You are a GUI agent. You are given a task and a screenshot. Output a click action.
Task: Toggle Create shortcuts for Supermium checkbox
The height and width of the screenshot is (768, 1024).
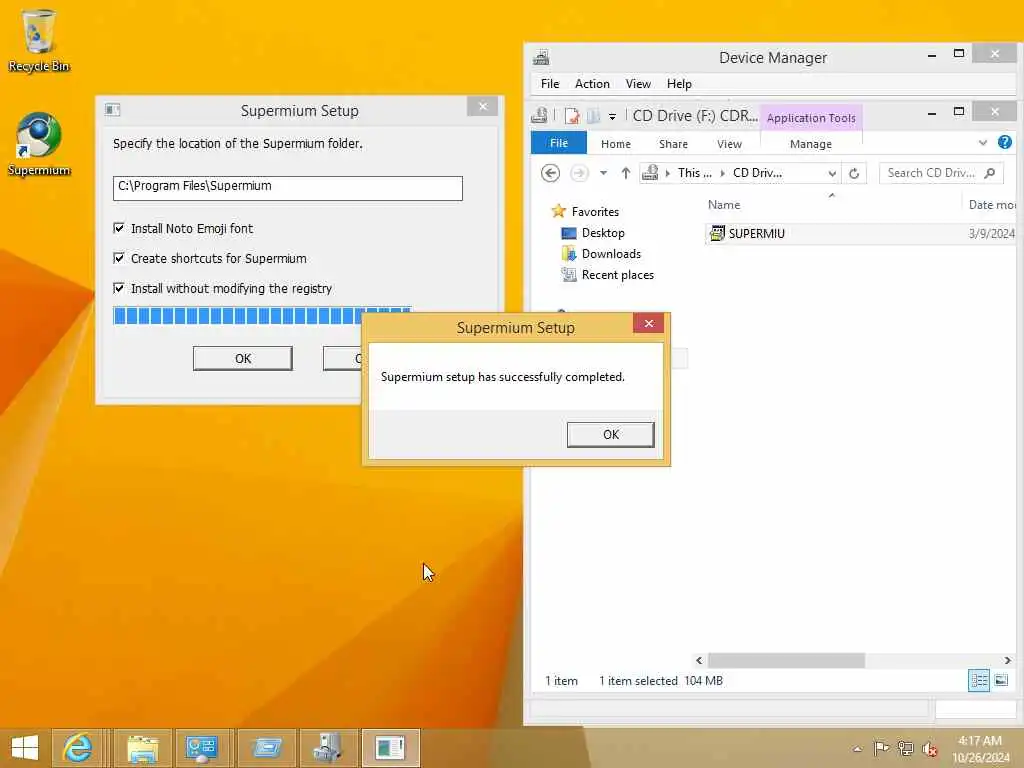coord(119,258)
